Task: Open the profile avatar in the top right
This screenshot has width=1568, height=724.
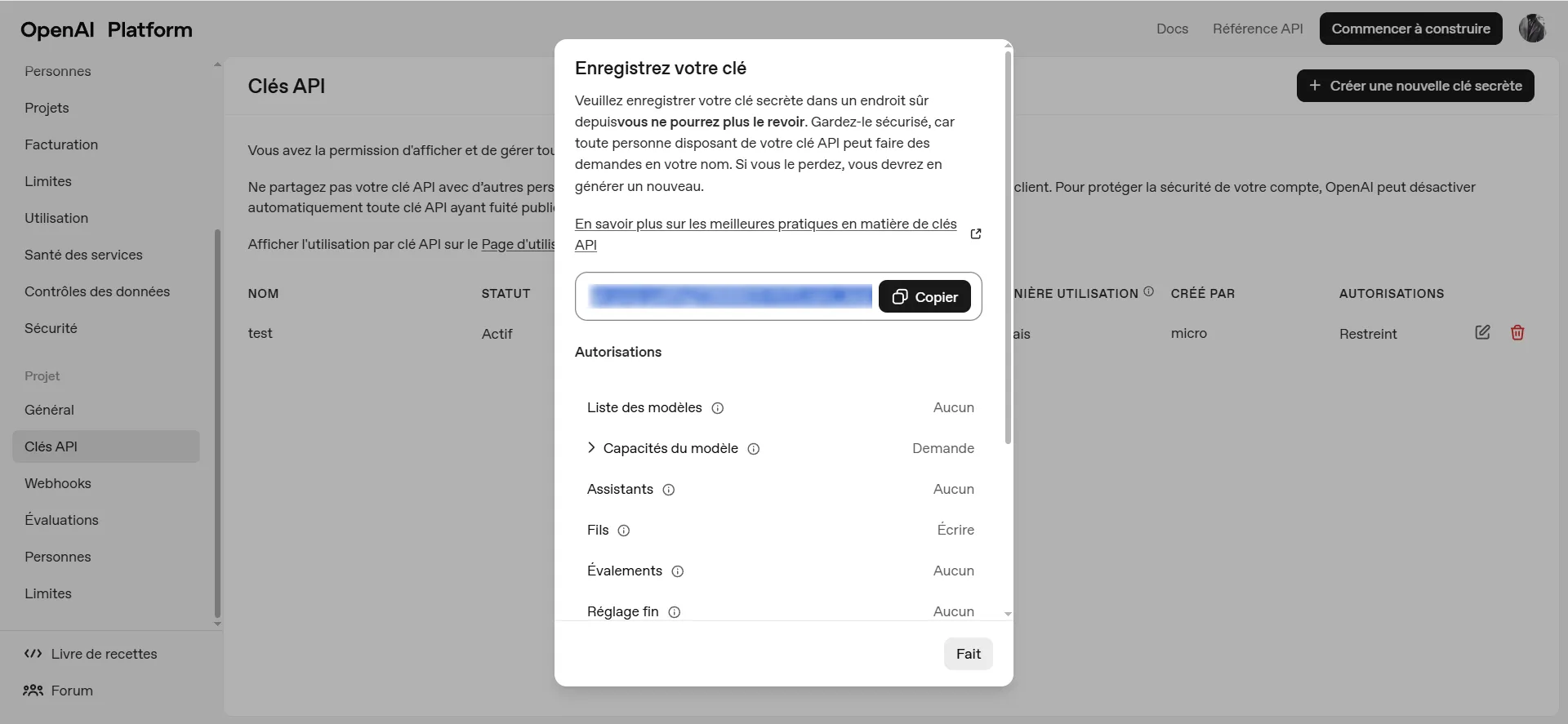Action: pyautogui.click(x=1533, y=29)
